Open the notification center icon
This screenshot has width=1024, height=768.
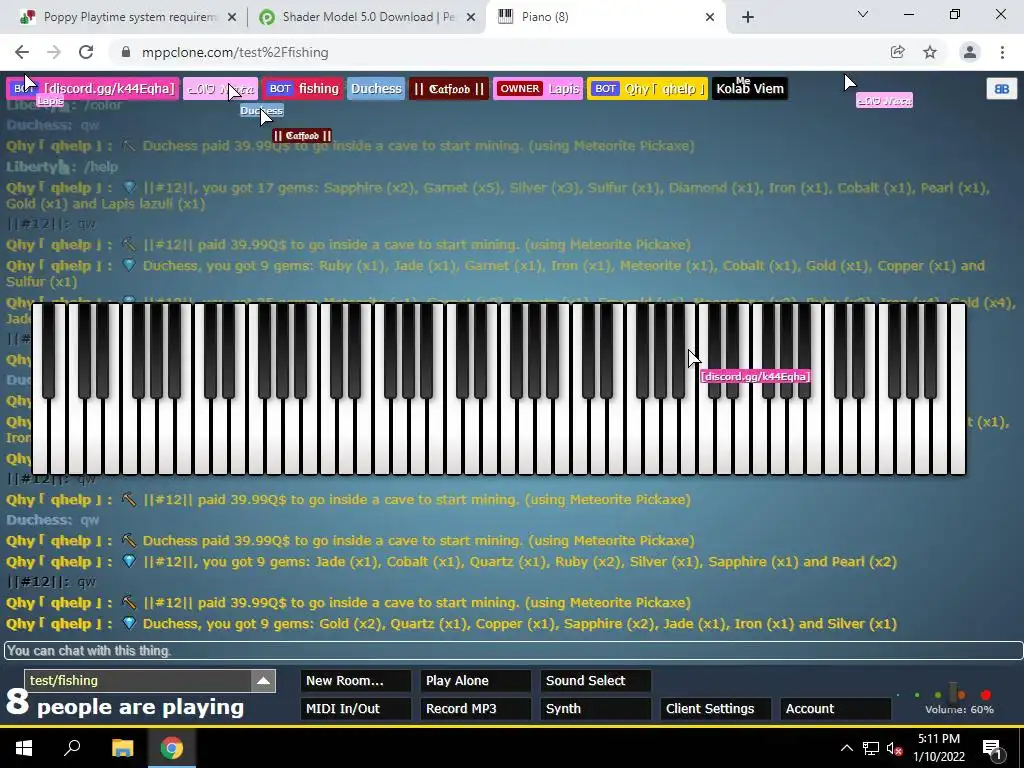tap(992, 748)
